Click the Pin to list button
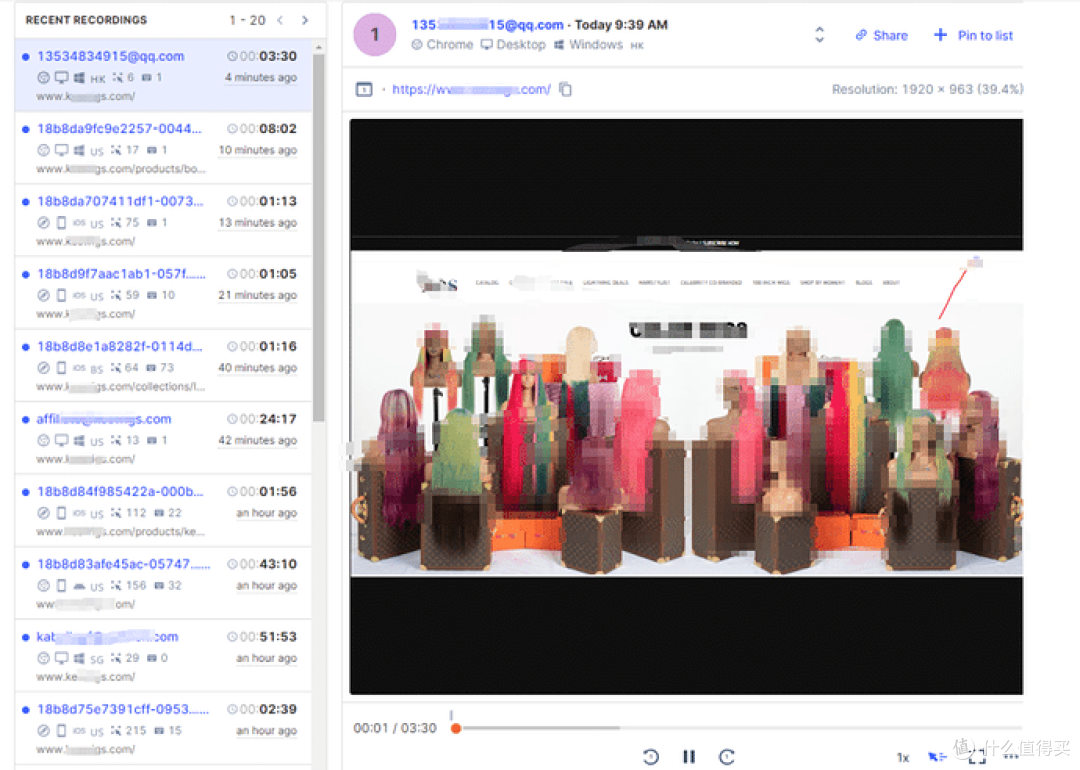 coord(972,35)
